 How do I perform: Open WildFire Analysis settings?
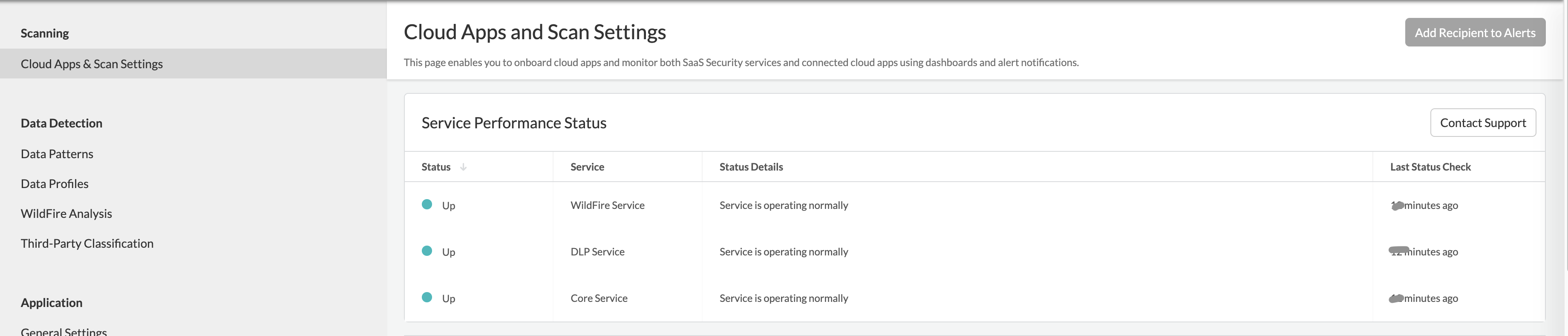(x=66, y=214)
